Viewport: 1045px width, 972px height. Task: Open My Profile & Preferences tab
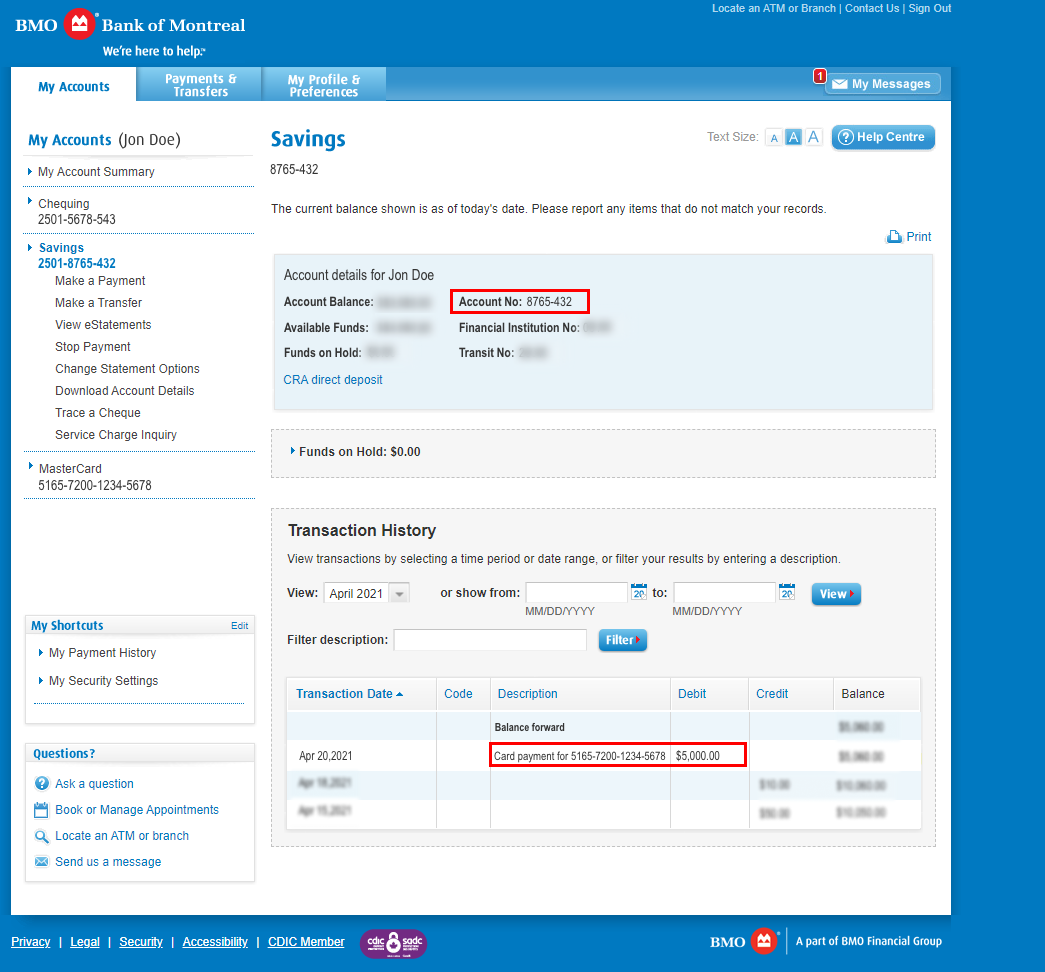tap(323, 85)
